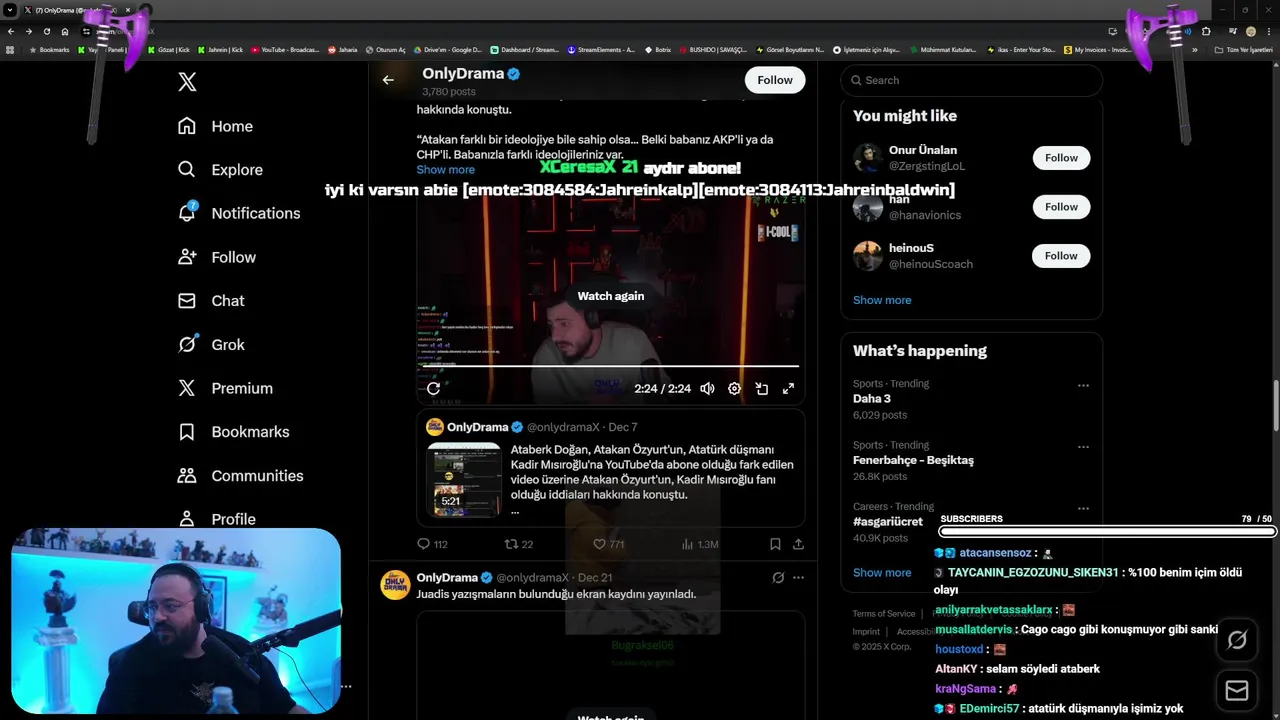Toggle picture-in-picture for the video
Screen dimensions: 1280x720
[x=761, y=389]
